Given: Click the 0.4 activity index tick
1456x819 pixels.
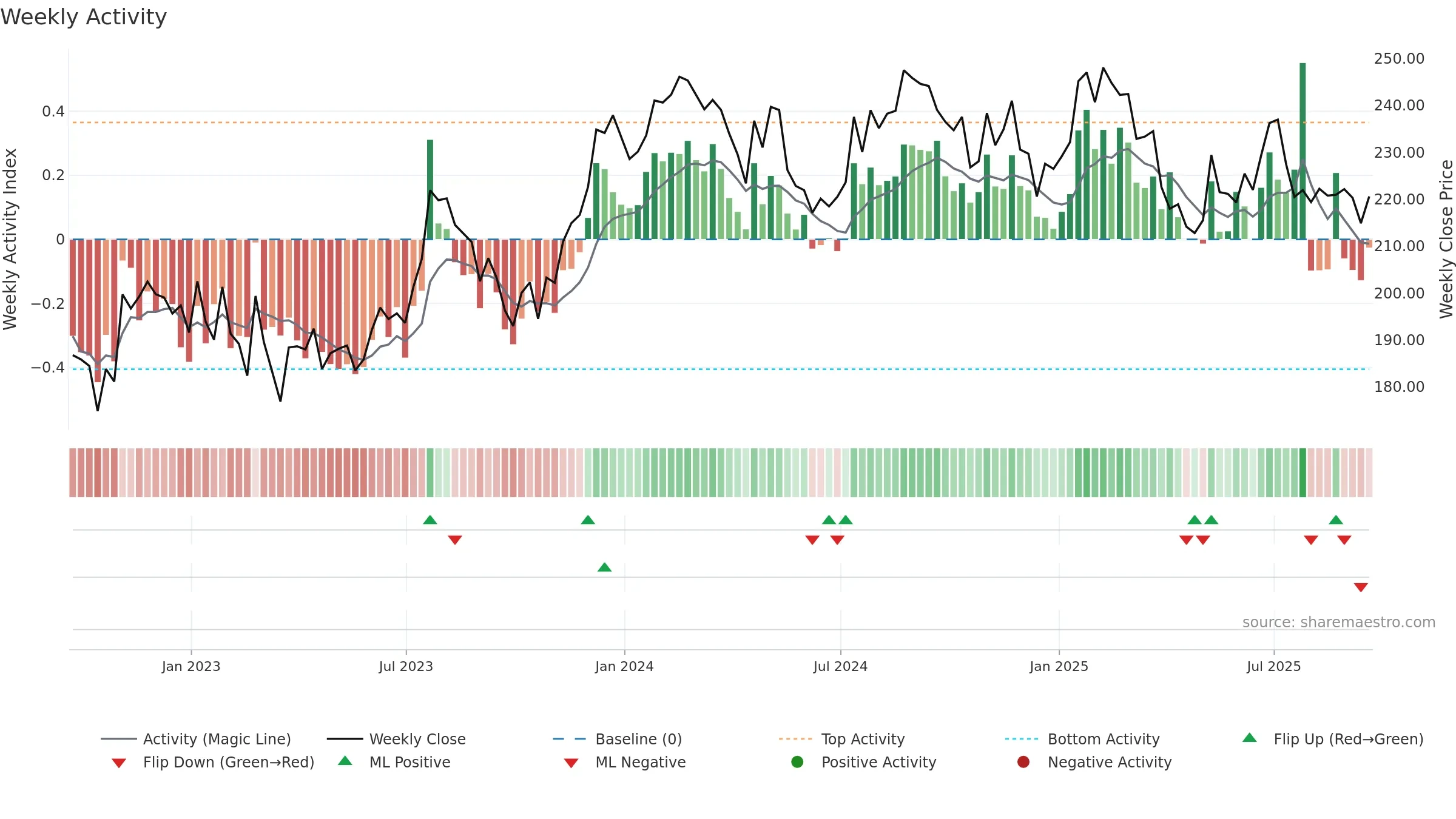Looking at the screenshot, I should [x=53, y=111].
